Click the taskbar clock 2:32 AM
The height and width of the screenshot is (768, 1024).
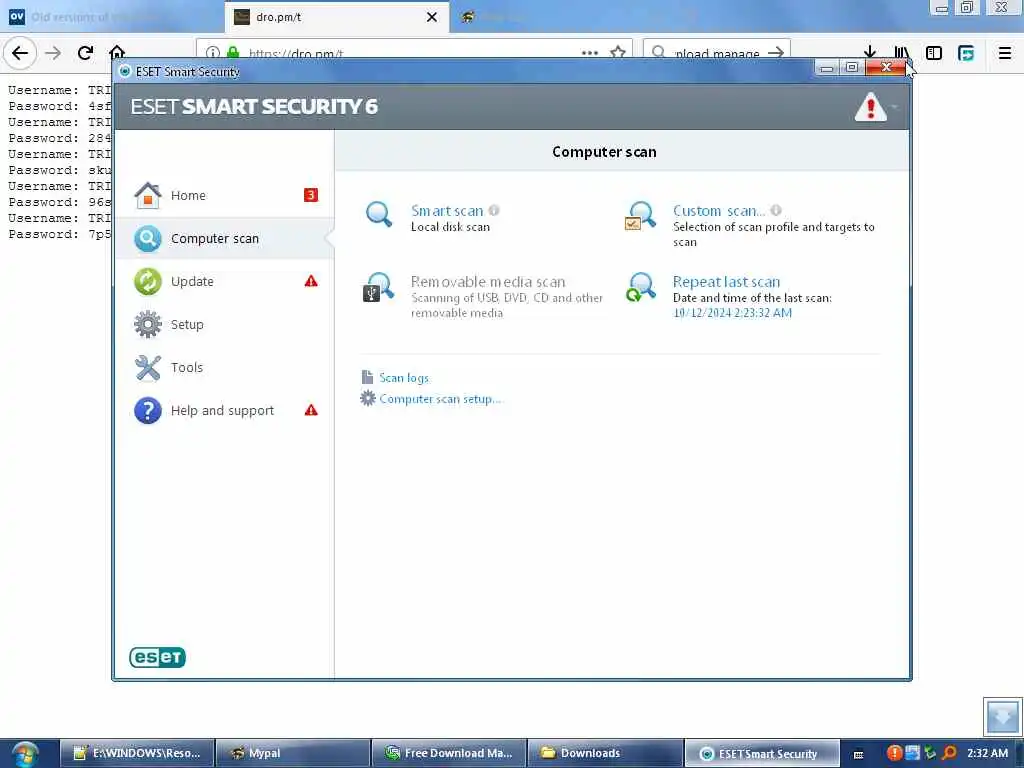coord(987,753)
